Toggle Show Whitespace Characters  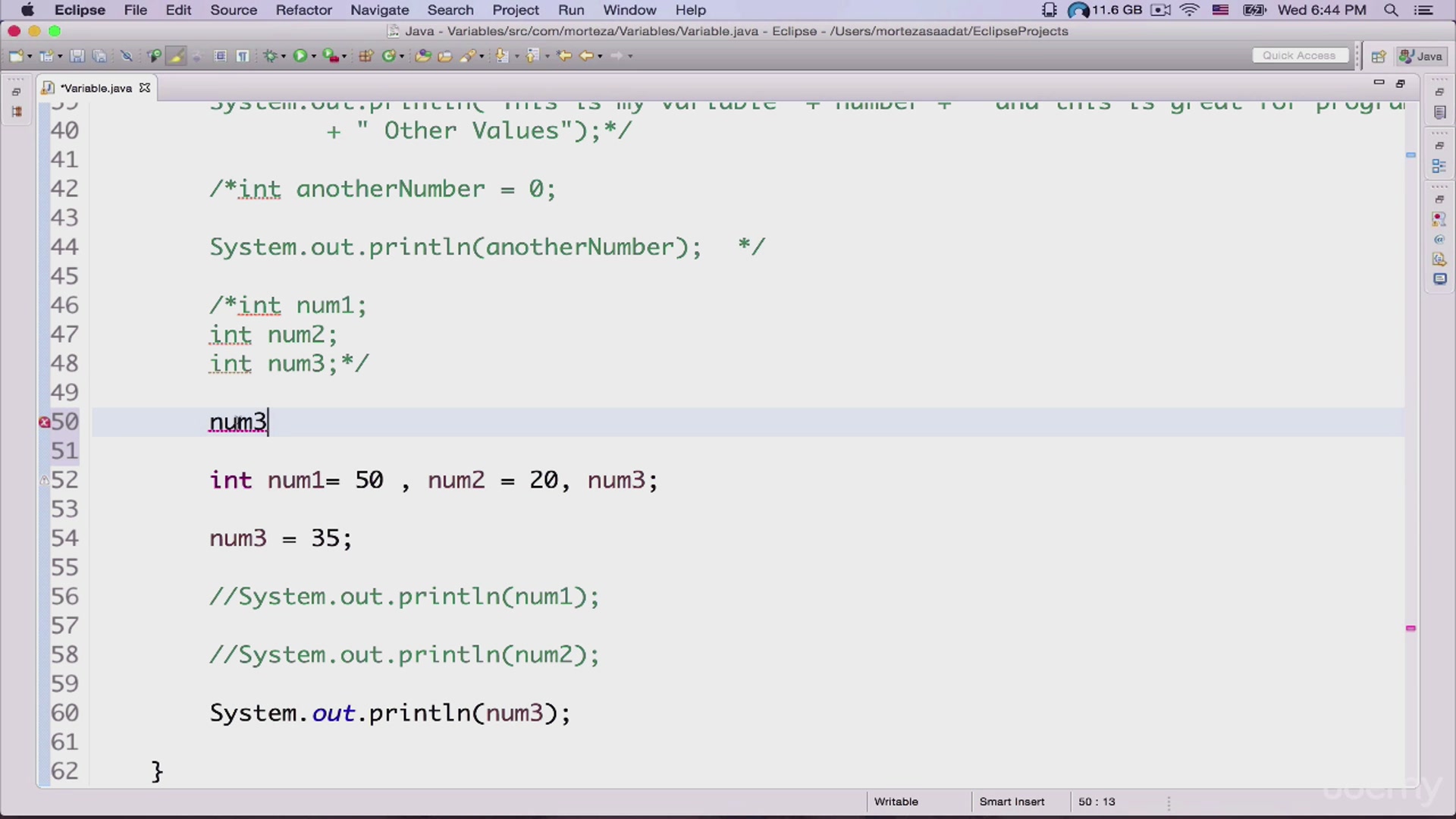tap(243, 56)
